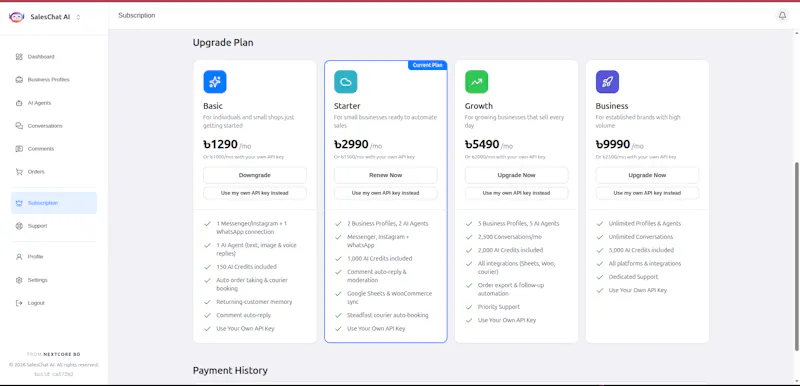
Task: Click "Unlimited Conversations" feature
Action: coord(641,237)
